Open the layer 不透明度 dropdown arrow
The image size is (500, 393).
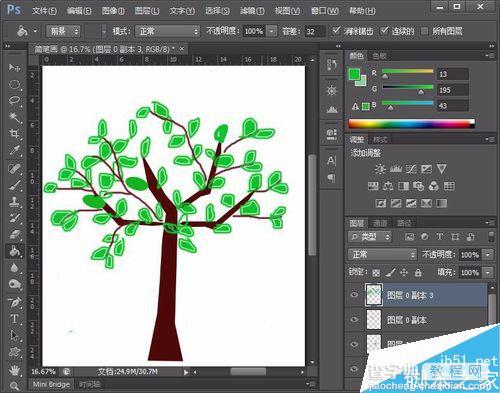[x=488, y=255]
